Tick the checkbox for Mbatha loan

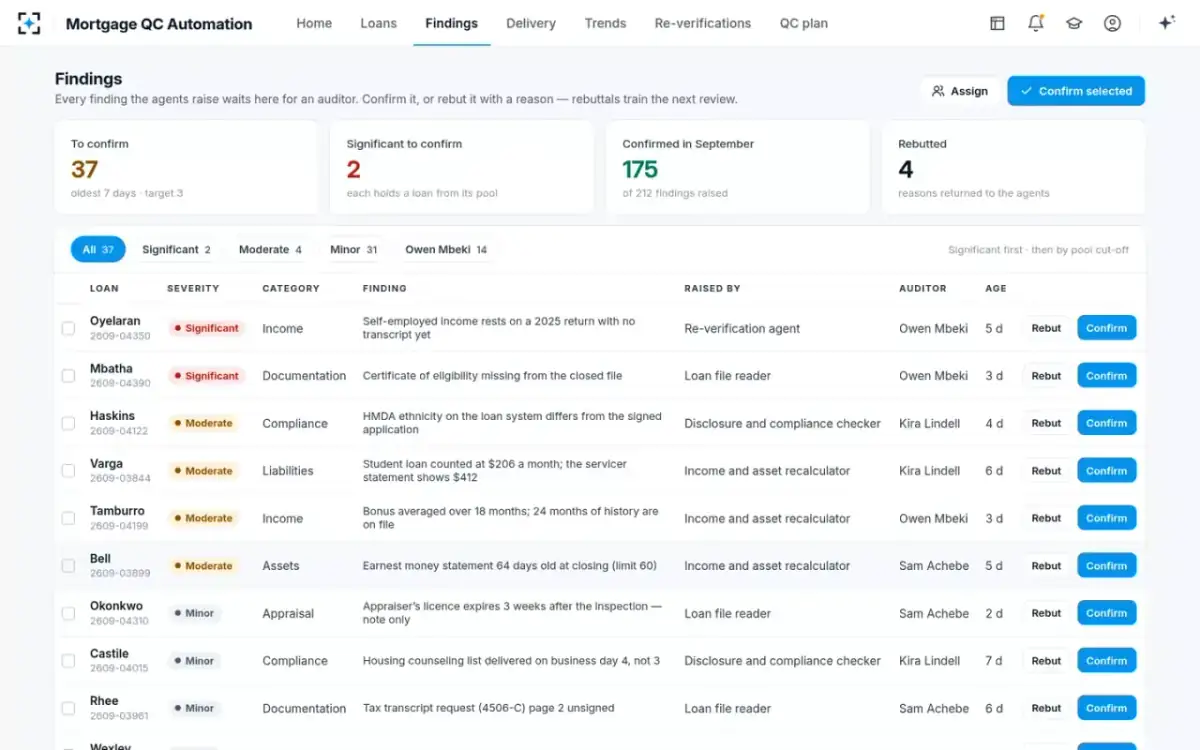pyautogui.click(x=68, y=376)
